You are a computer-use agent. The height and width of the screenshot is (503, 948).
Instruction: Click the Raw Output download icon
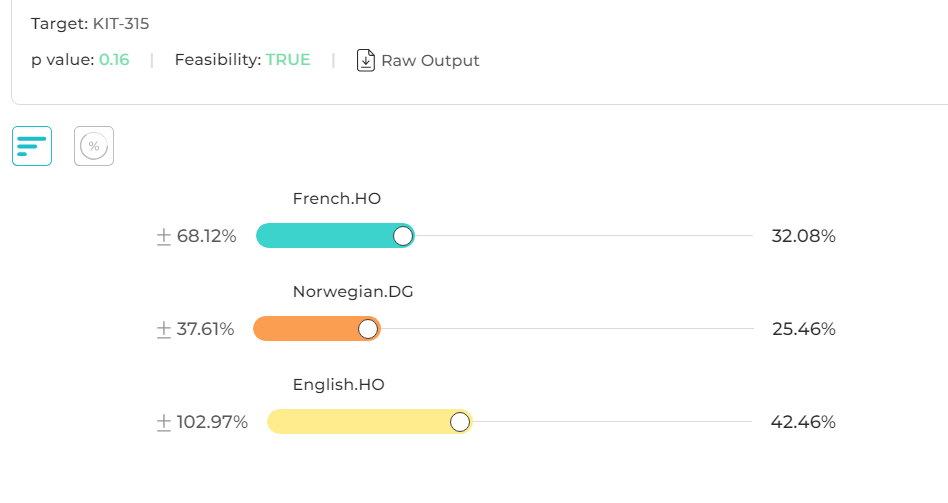pyautogui.click(x=366, y=60)
